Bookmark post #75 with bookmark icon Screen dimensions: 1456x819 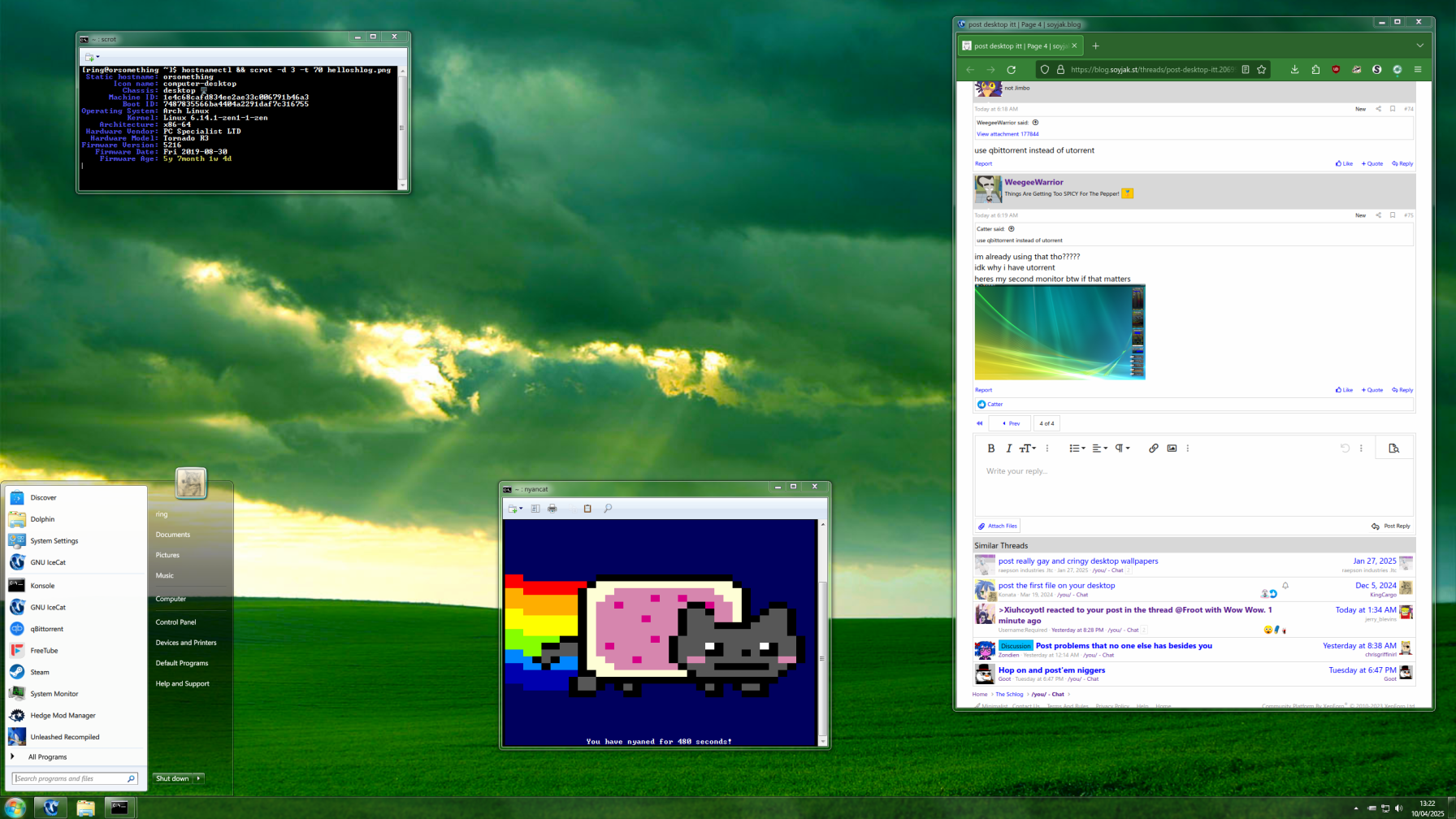1393,215
